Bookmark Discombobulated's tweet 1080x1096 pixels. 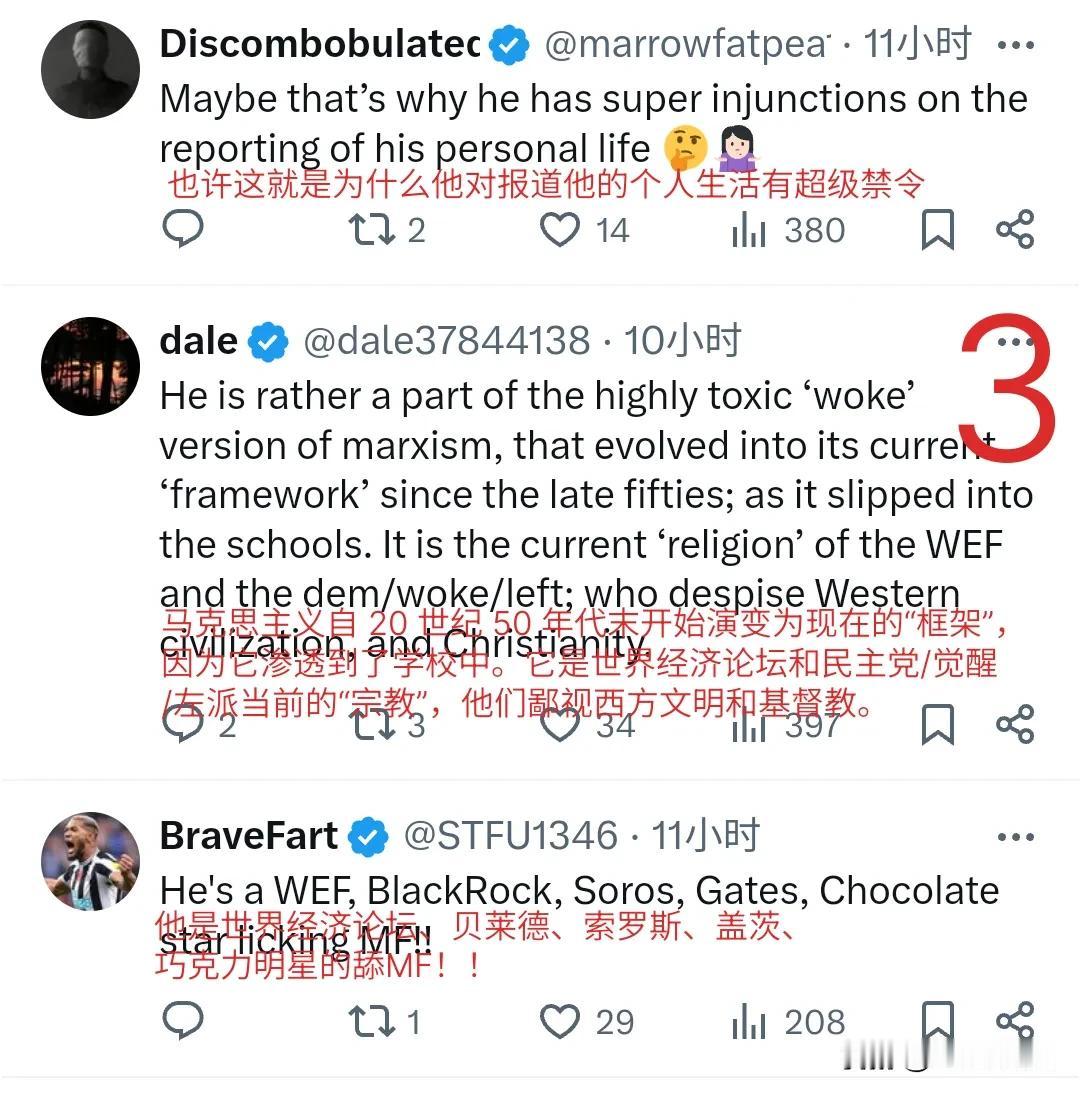tap(937, 229)
